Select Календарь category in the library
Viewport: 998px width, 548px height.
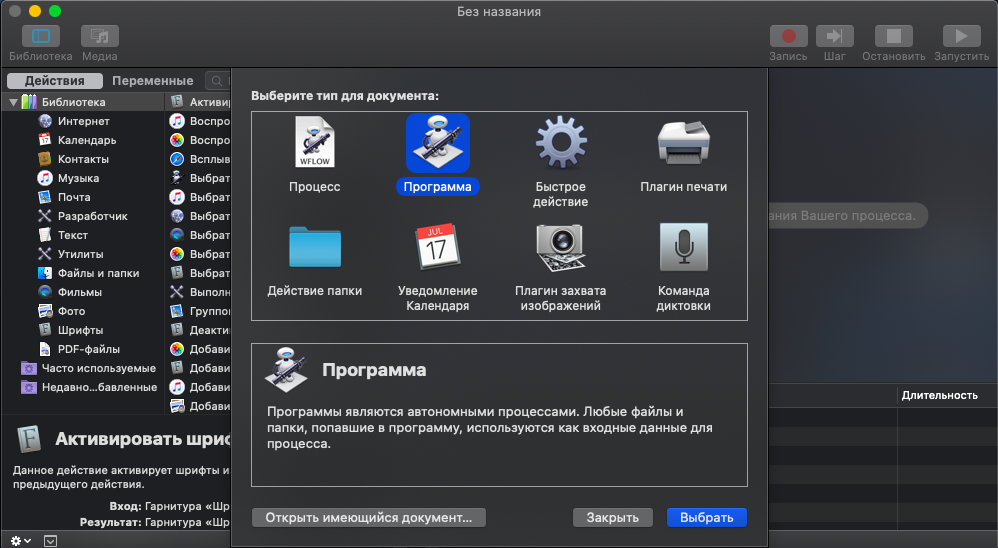(87, 140)
